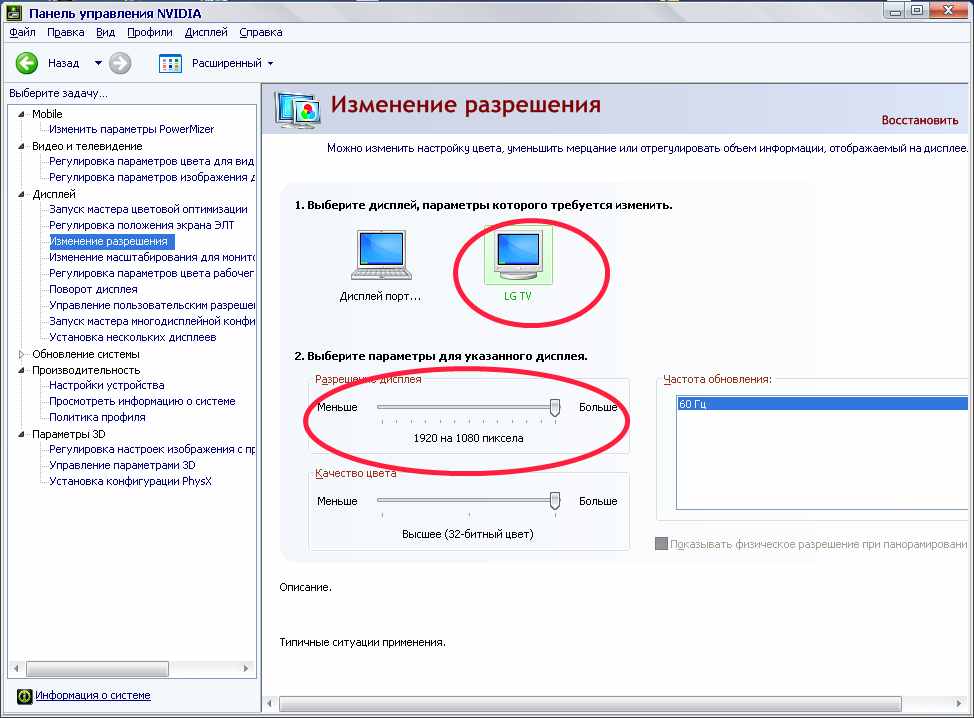The width and height of the screenshot is (974, 718).
Task: Collapse the Параметры 3D tree section
Action: click(x=22, y=434)
